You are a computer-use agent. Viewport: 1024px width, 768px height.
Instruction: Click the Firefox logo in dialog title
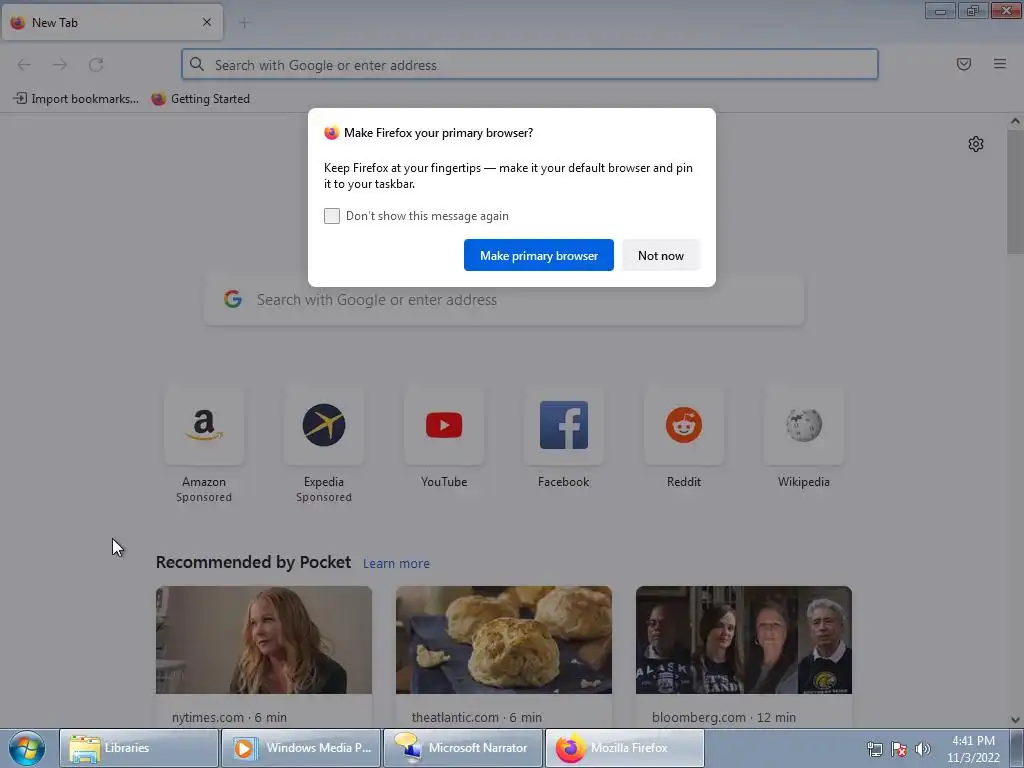[x=331, y=133]
